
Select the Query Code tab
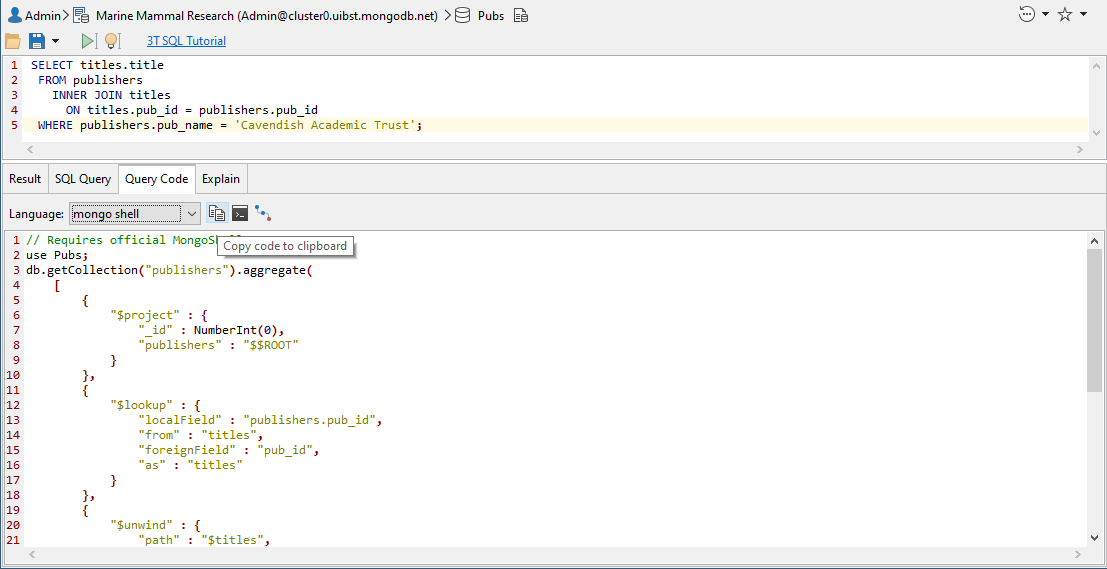(157, 179)
